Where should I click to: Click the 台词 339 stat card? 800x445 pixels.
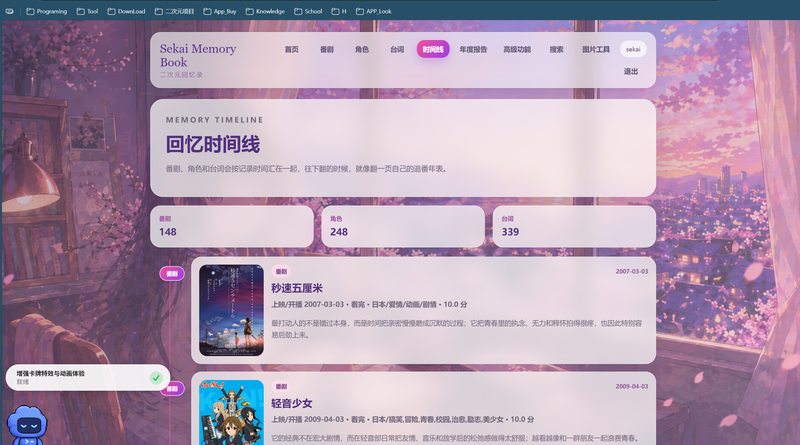[574, 227]
